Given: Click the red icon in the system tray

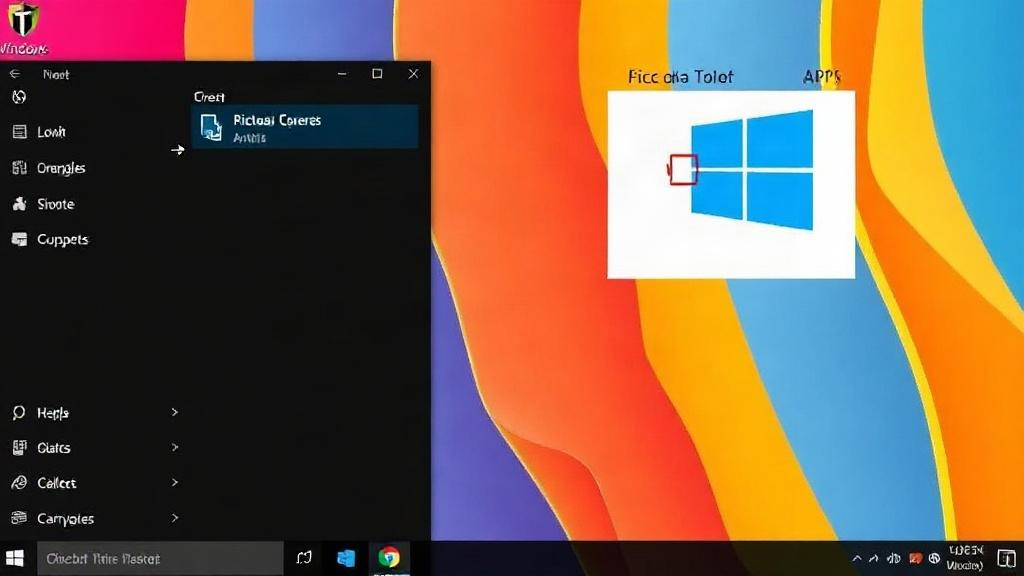Looking at the screenshot, I should pyautogui.click(x=916, y=558).
